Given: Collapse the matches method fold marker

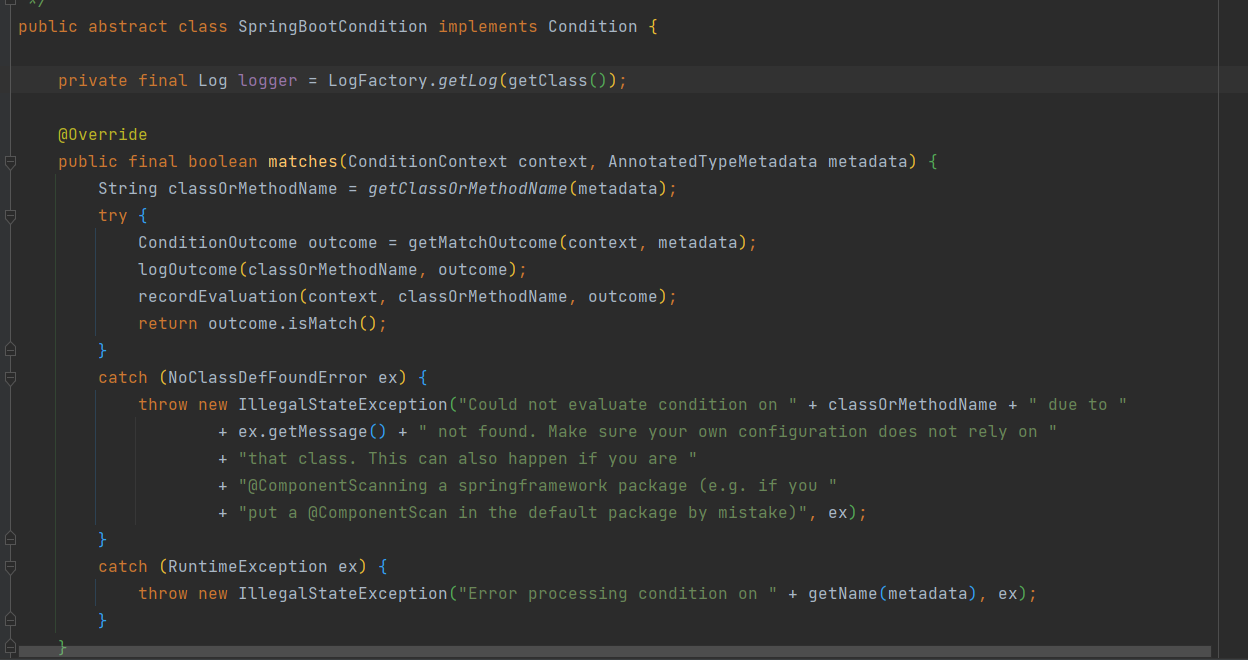Looking at the screenshot, I should pos(10,162).
